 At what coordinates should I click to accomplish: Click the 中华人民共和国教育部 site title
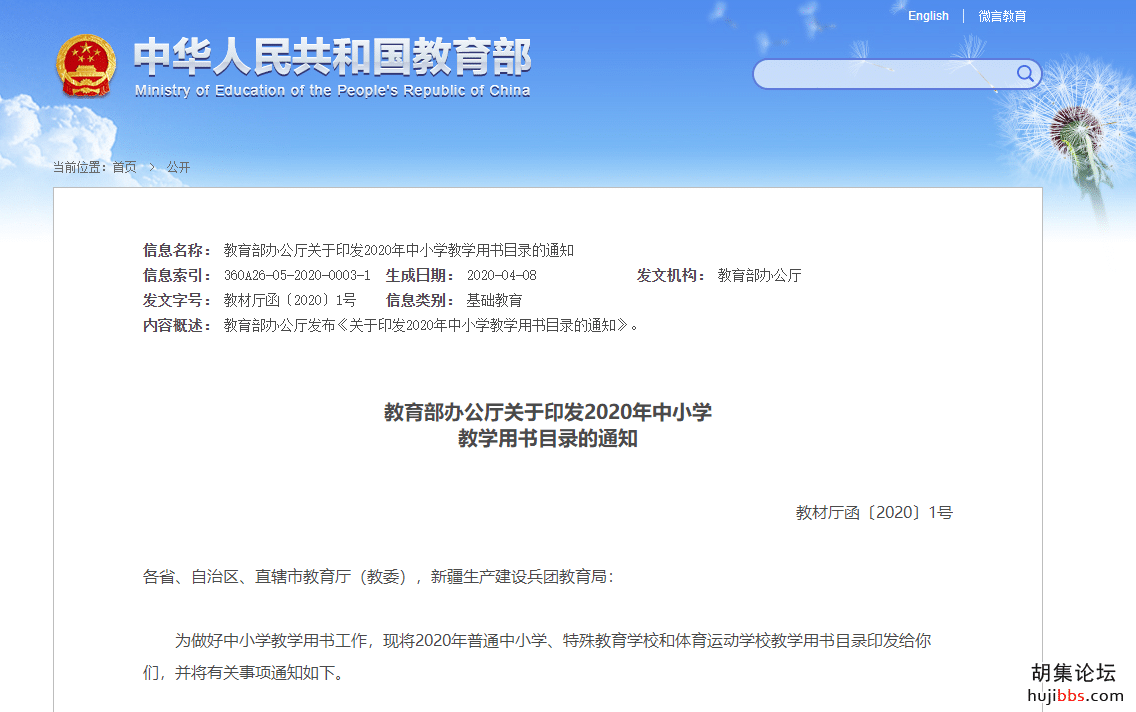coord(333,56)
